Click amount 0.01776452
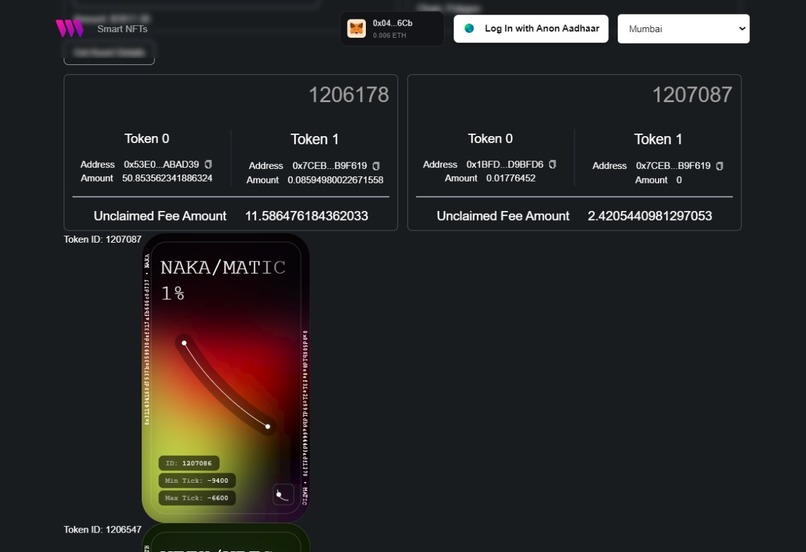This screenshot has height=552, width=806. tap(511, 178)
